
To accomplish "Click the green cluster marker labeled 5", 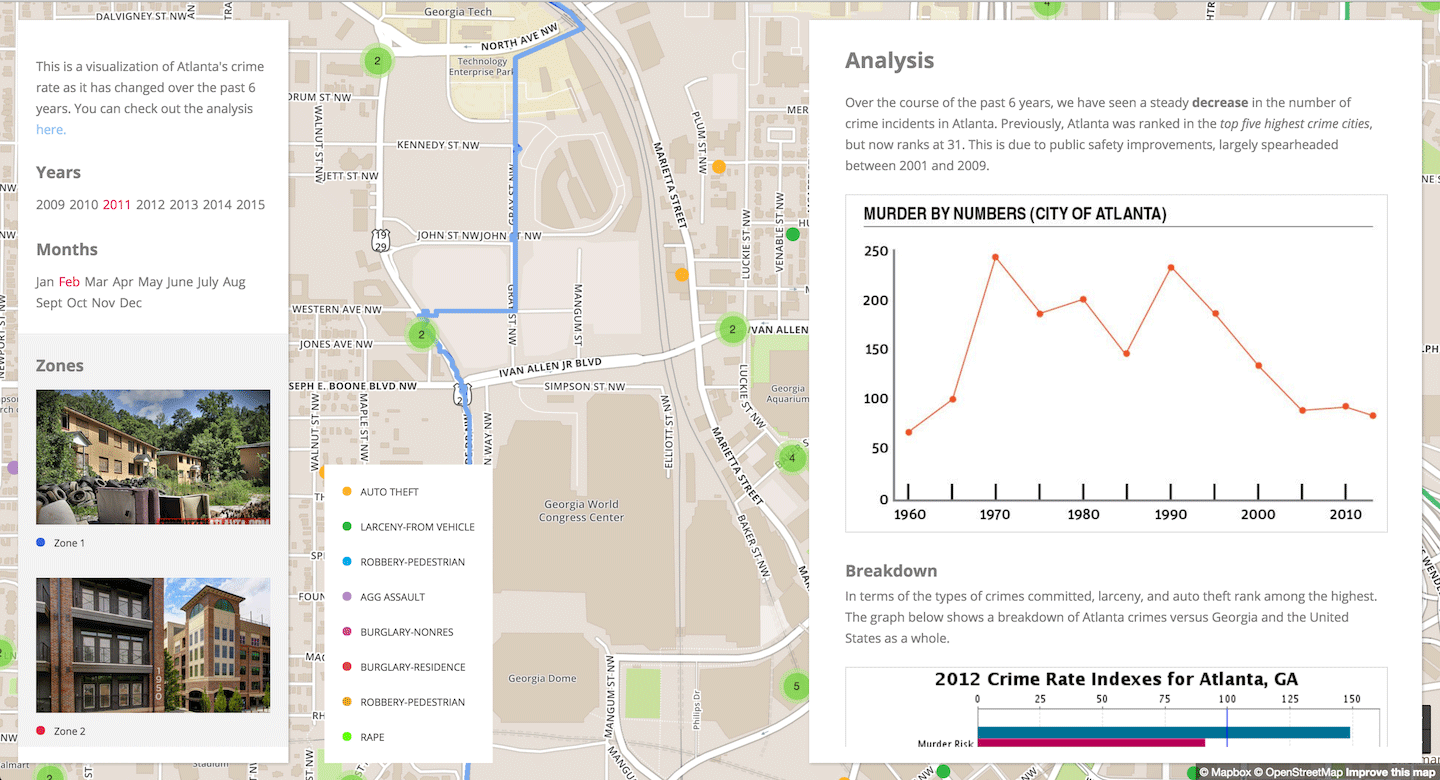I will click(x=796, y=686).
